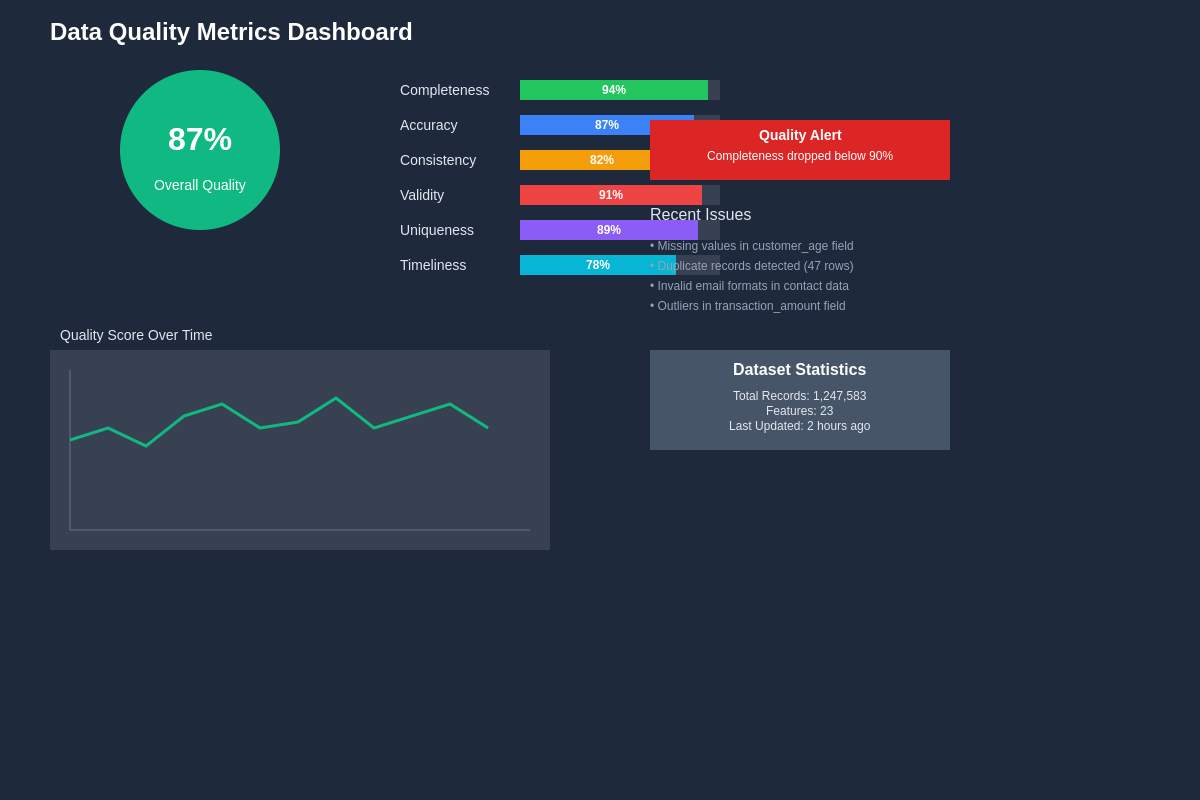Click the green 87% Overall Quality circle
The height and width of the screenshot is (800, 1200).
coord(200,150)
